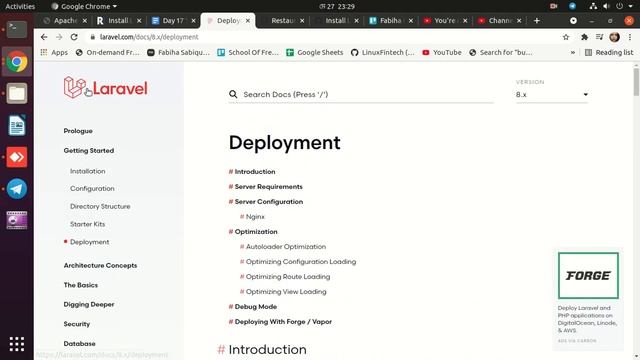
Task: Open the video editor dock icon
Action: coord(17,220)
